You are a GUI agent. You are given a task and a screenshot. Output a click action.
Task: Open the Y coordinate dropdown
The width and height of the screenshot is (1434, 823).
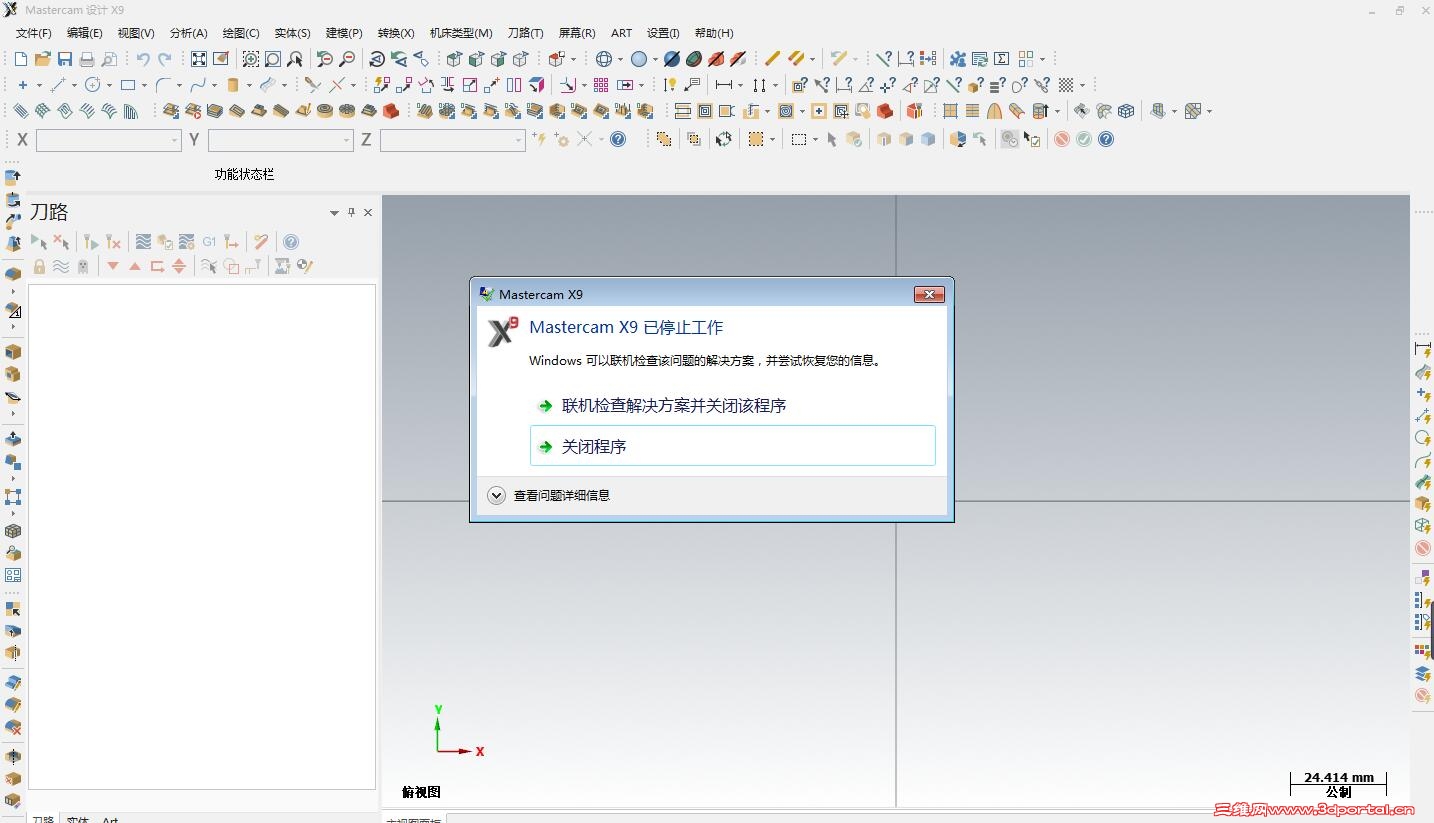(346, 141)
